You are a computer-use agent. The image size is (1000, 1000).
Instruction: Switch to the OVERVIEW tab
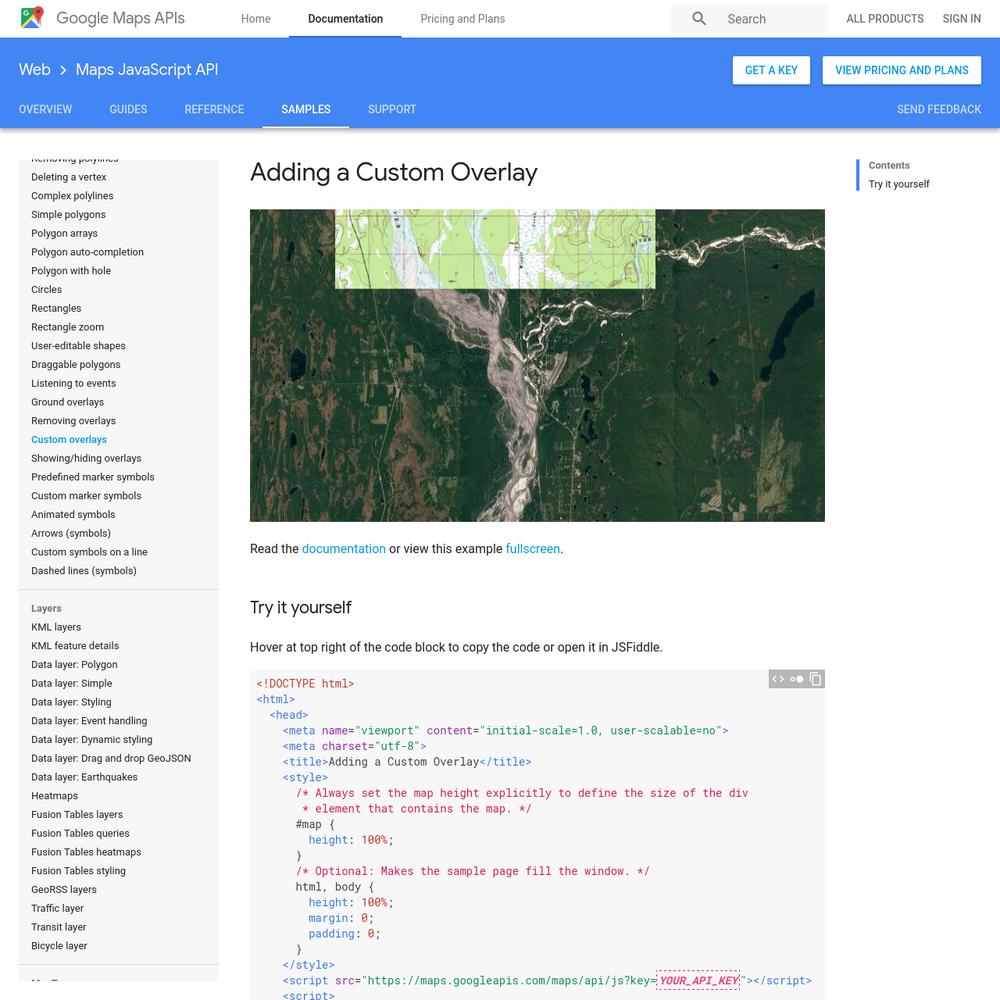[x=45, y=109]
